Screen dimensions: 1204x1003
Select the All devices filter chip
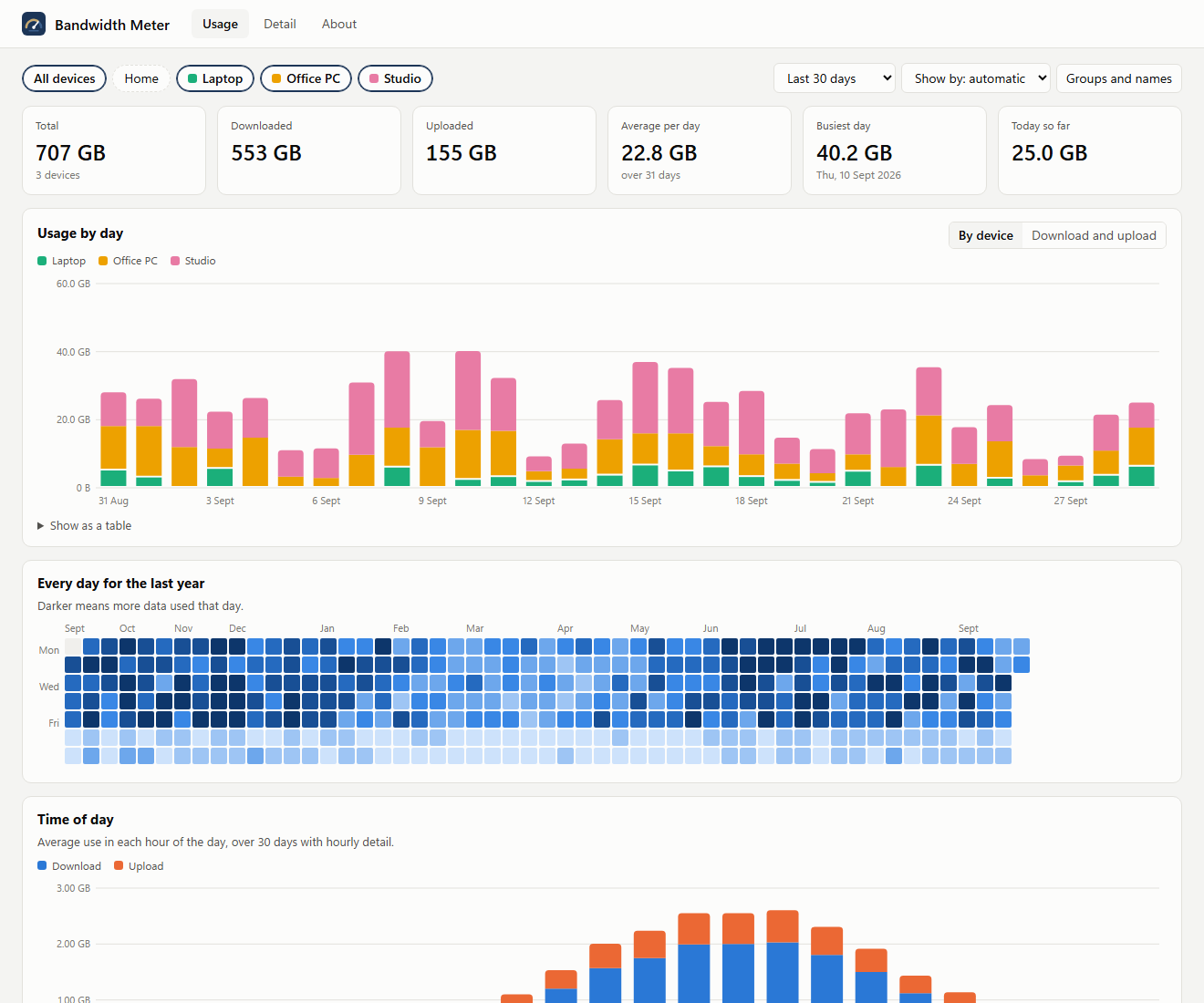[x=65, y=78]
